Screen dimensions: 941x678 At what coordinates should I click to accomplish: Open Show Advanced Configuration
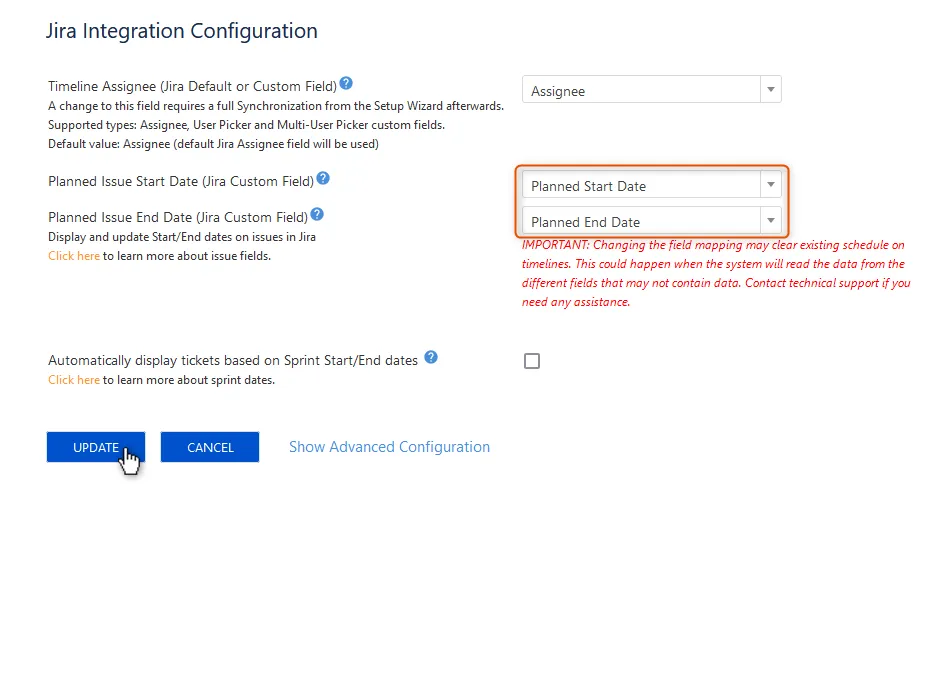coord(389,447)
